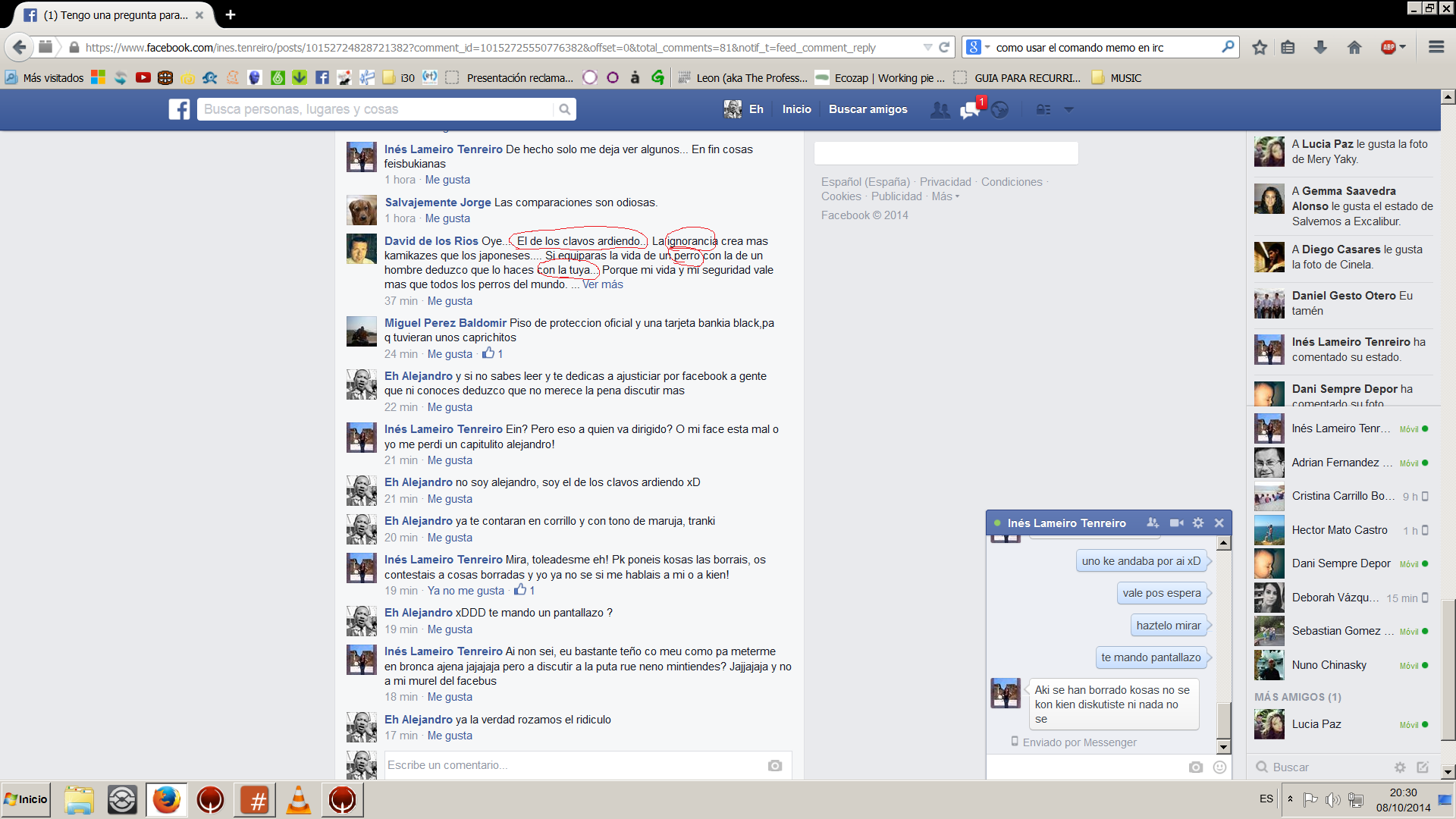The image size is (1456, 819).
Task: Open Salvajemente Jorge profile link
Action: click(438, 202)
